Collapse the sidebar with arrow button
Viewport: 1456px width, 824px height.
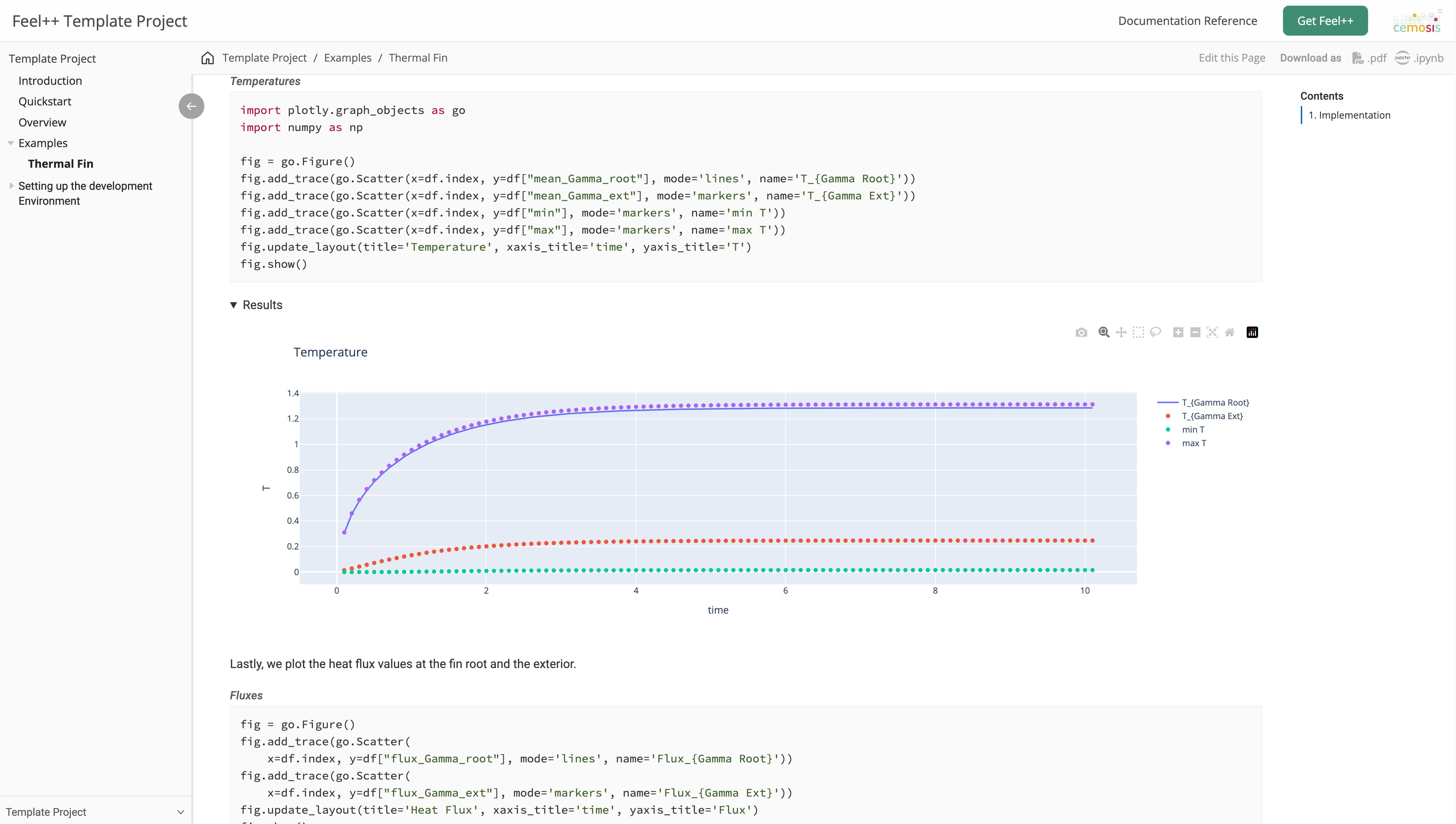191,106
